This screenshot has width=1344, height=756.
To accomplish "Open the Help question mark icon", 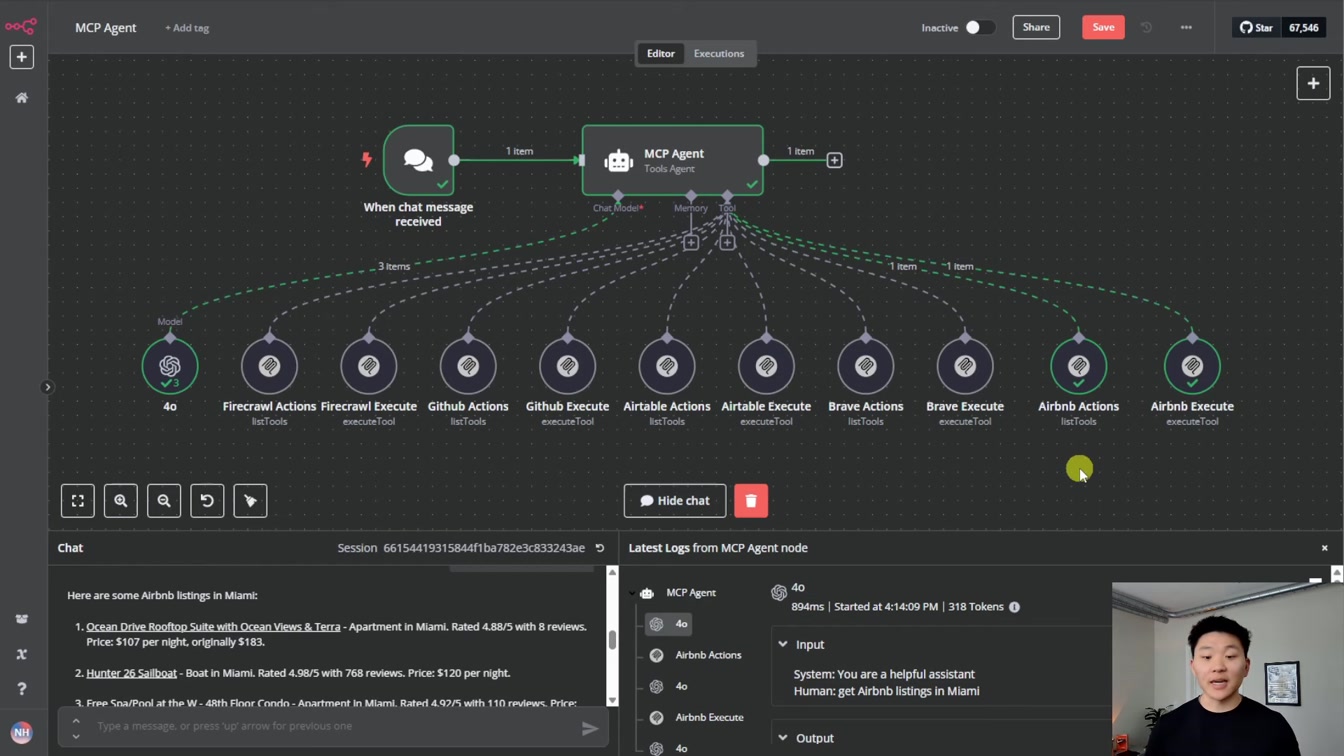I will click(21, 689).
